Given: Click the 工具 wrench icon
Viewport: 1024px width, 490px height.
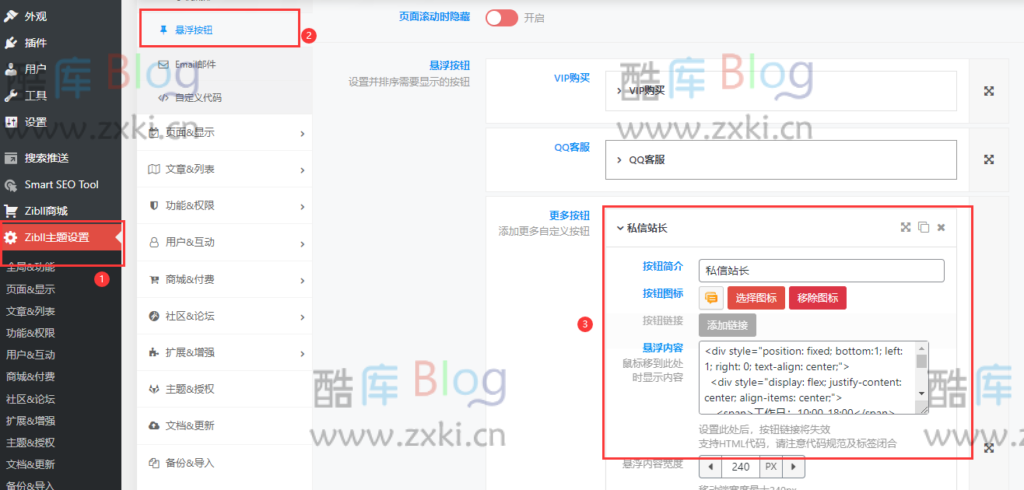Looking at the screenshot, I should 10,96.
